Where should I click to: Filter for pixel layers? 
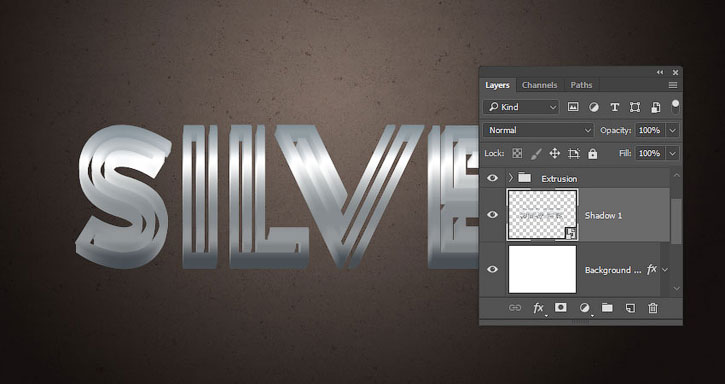(573, 107)
